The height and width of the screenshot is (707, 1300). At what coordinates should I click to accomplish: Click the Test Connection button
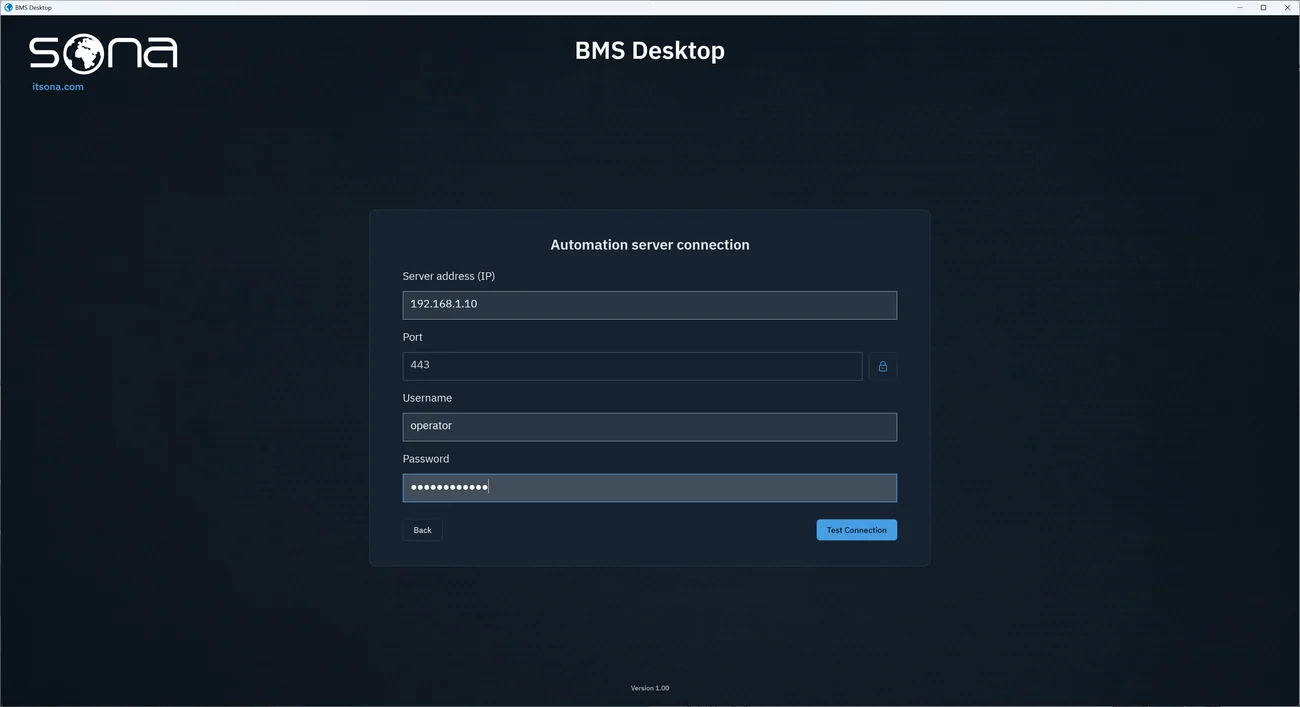pyautogui.click(x=856, y=530)
